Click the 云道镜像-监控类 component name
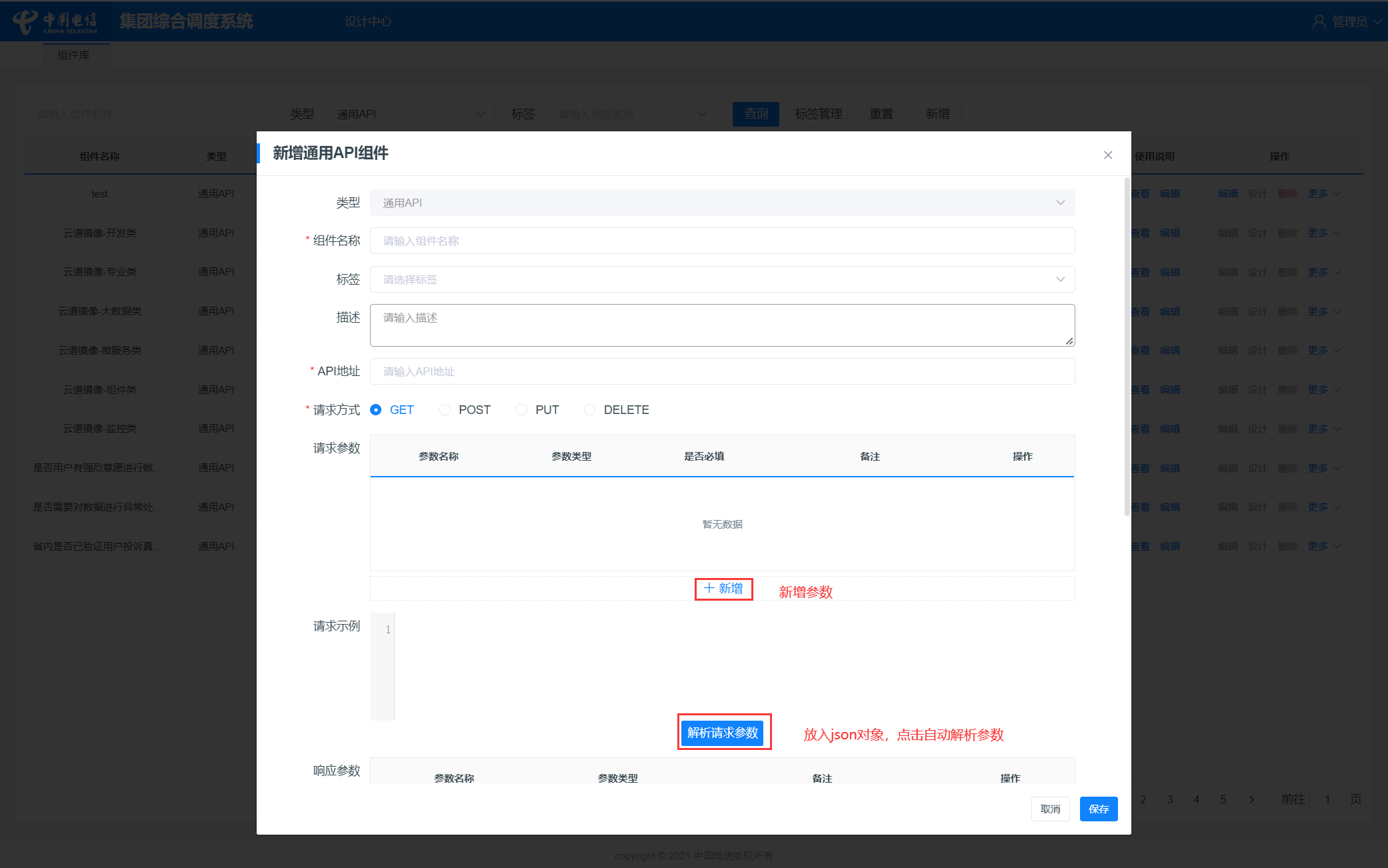 pos(100,429)
